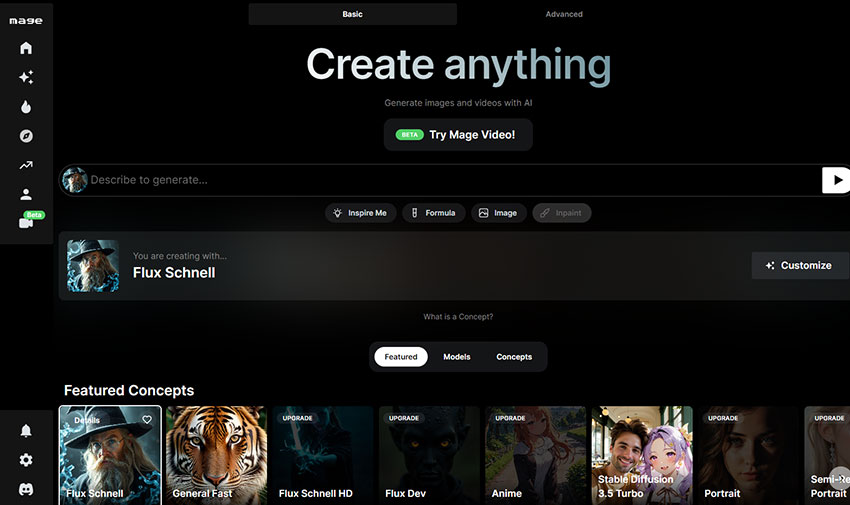
Task: Select the Stable Diffusion 3.5 Turbo card
Action: tap(642, 455)
